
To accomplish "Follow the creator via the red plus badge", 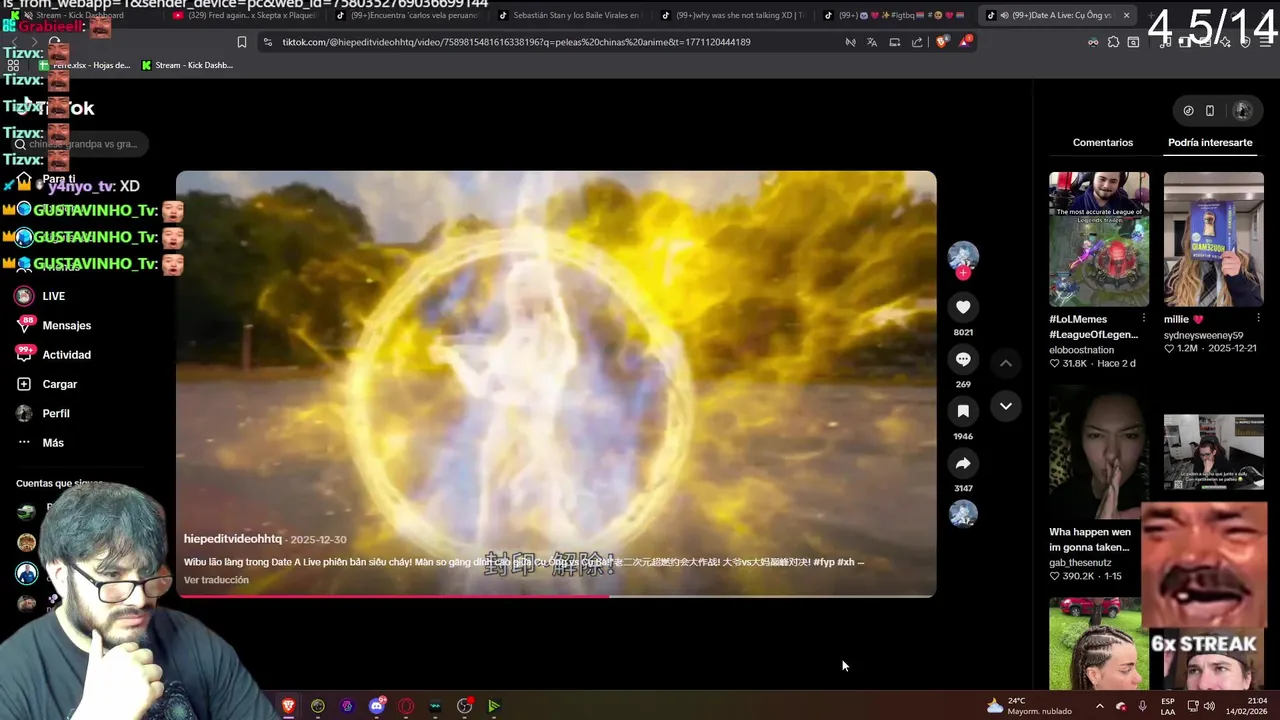I will (x=963, y=273).
